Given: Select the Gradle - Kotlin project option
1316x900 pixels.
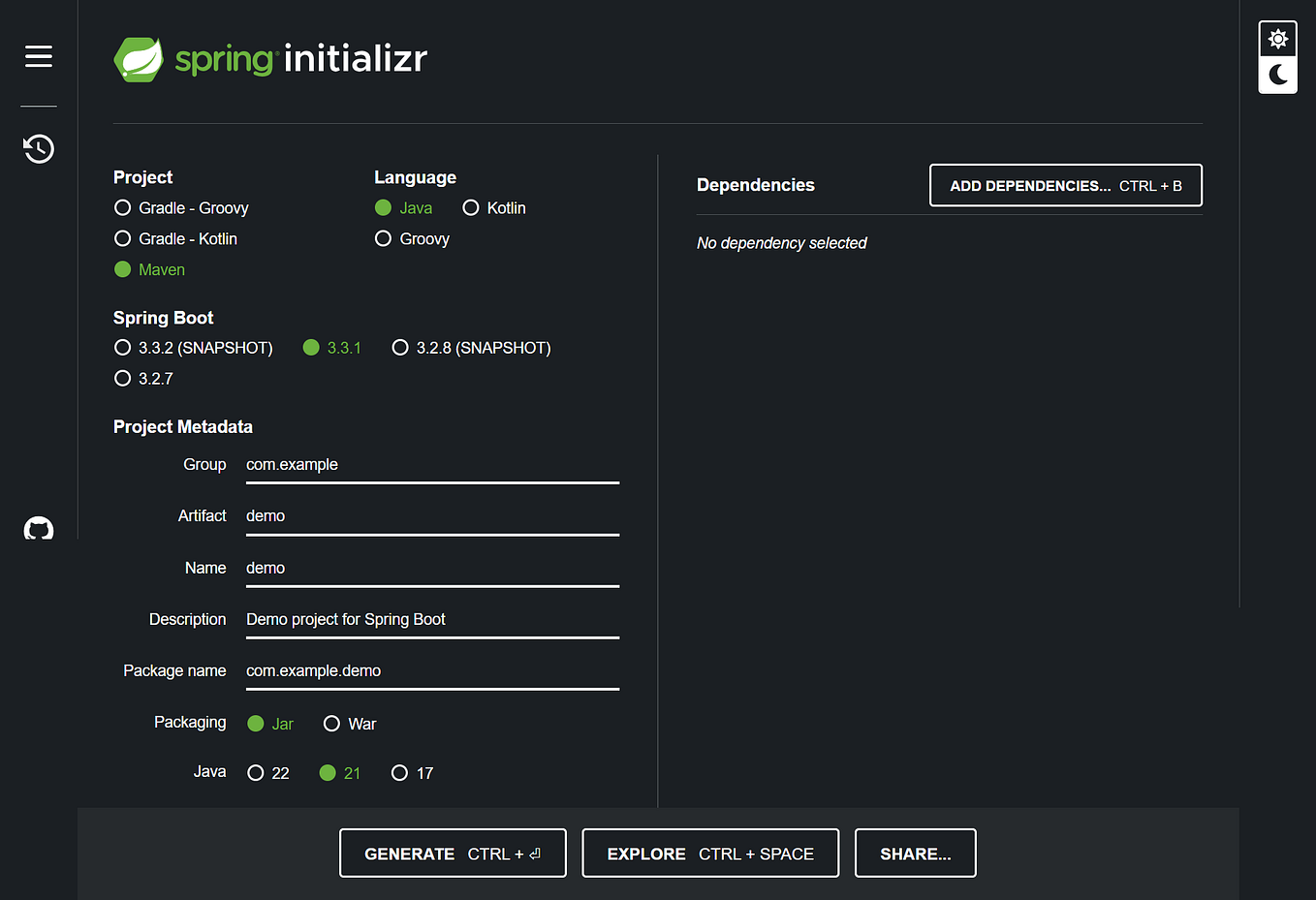Looking at the screenshot, I should (175, 239).
